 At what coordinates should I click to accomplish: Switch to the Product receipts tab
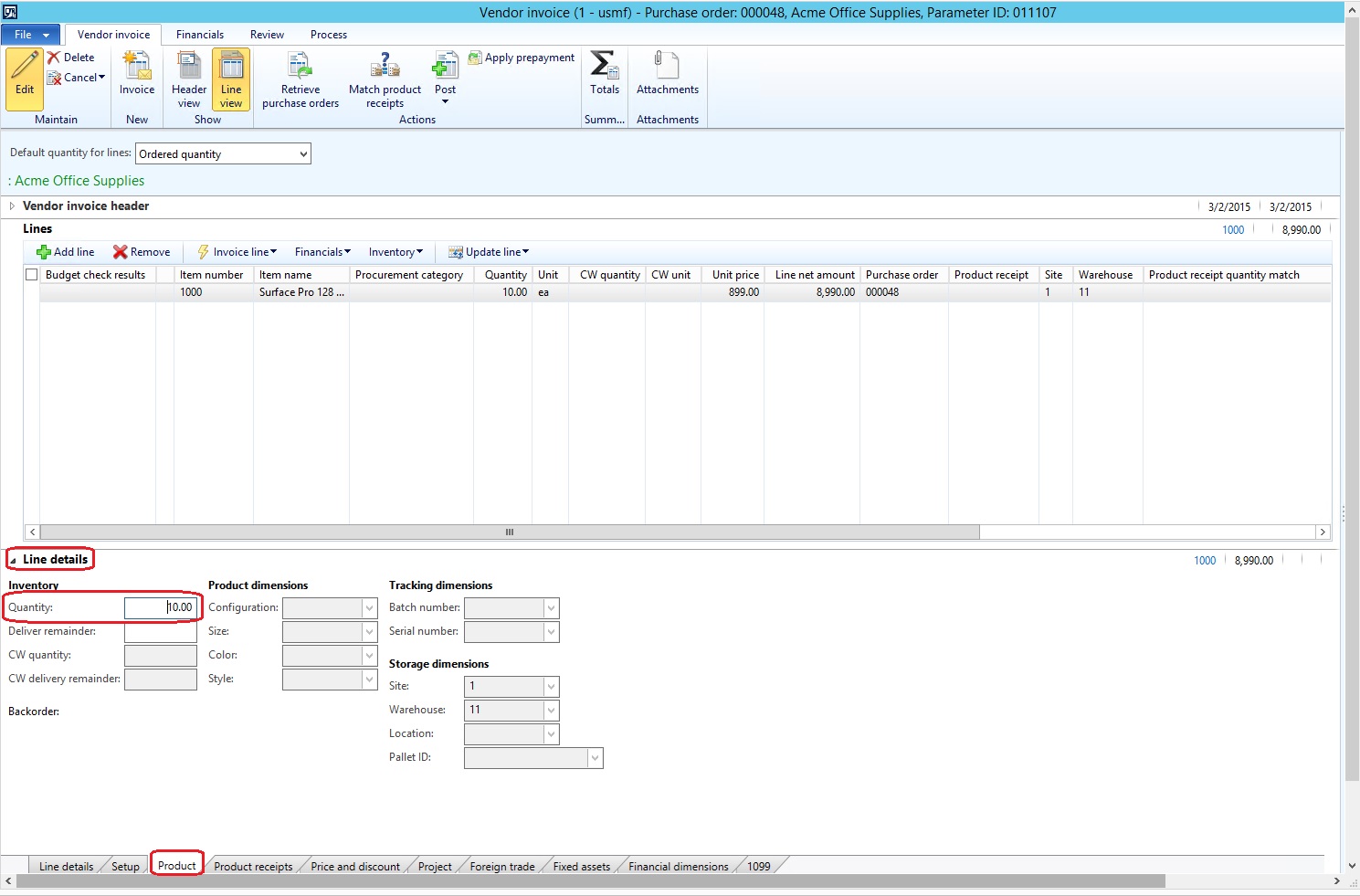253,865
